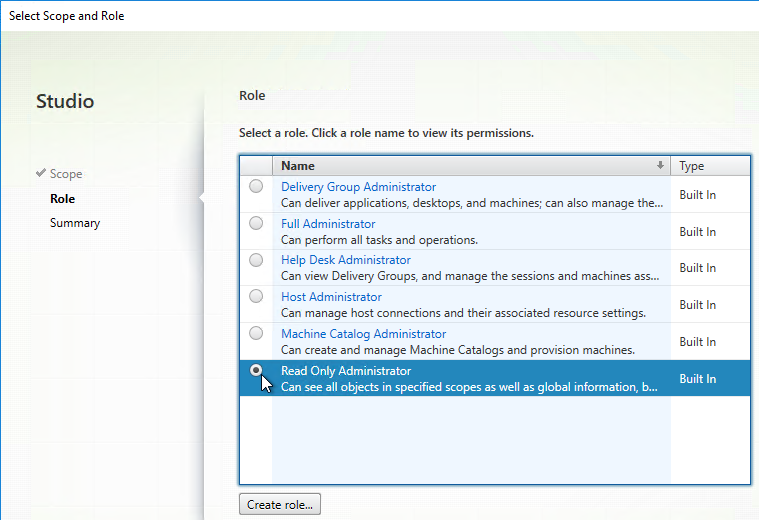Select the Machine Catalog Administrator radio button
The image size is (759, 520).
pos(256,333)
